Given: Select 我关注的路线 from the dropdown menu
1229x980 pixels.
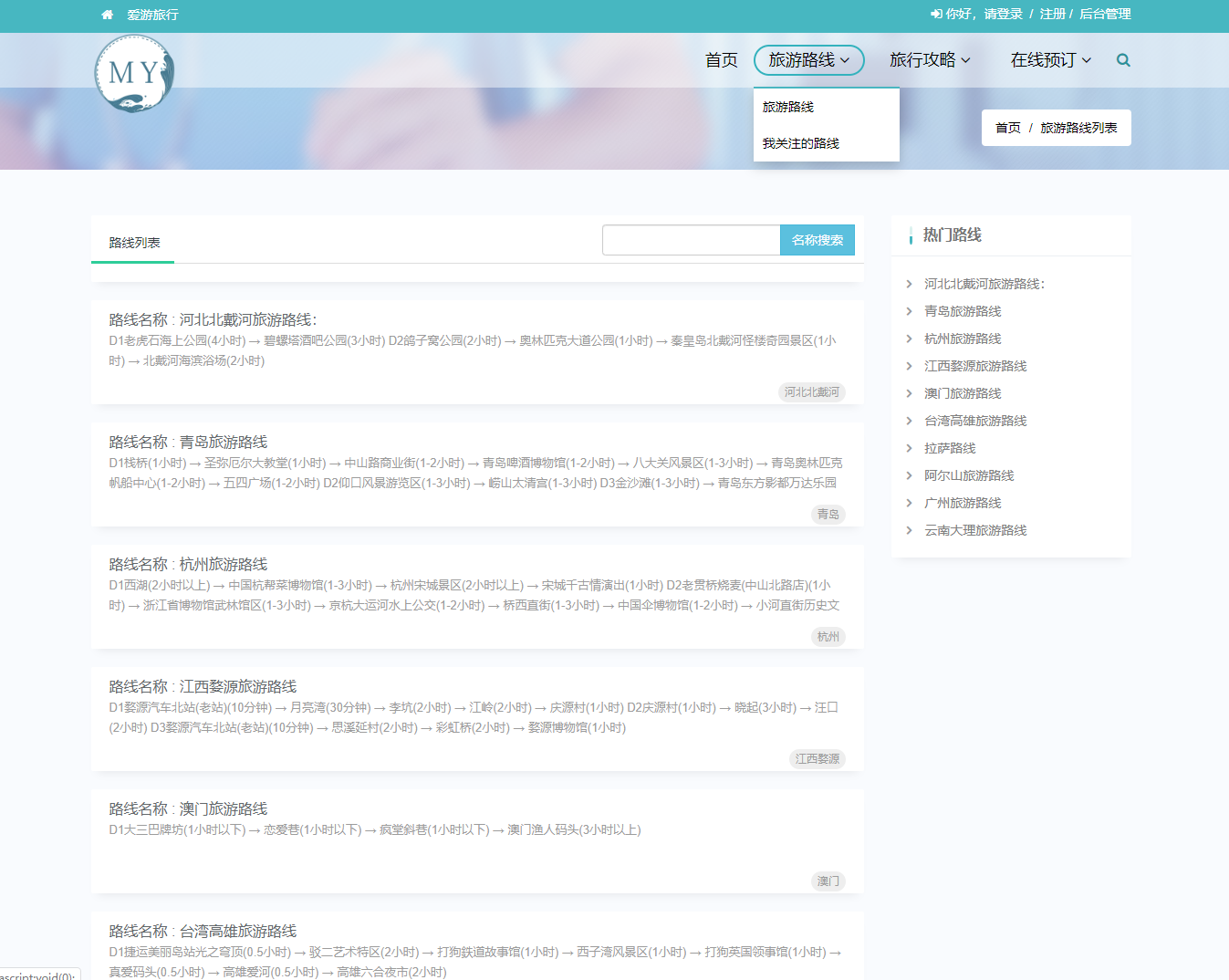Looking at the screenshot, I should (800, 142).
